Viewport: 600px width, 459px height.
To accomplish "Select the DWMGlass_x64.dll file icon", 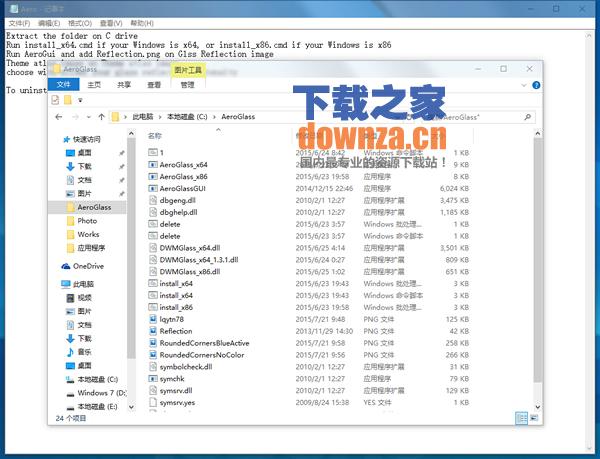I will click(153, 247).
